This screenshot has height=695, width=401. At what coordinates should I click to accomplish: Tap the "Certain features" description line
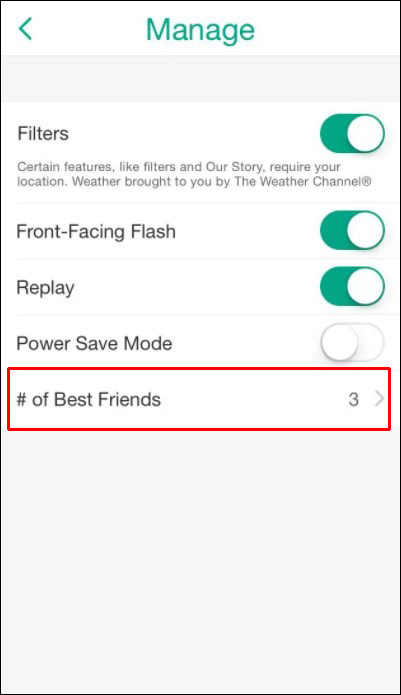179,167
